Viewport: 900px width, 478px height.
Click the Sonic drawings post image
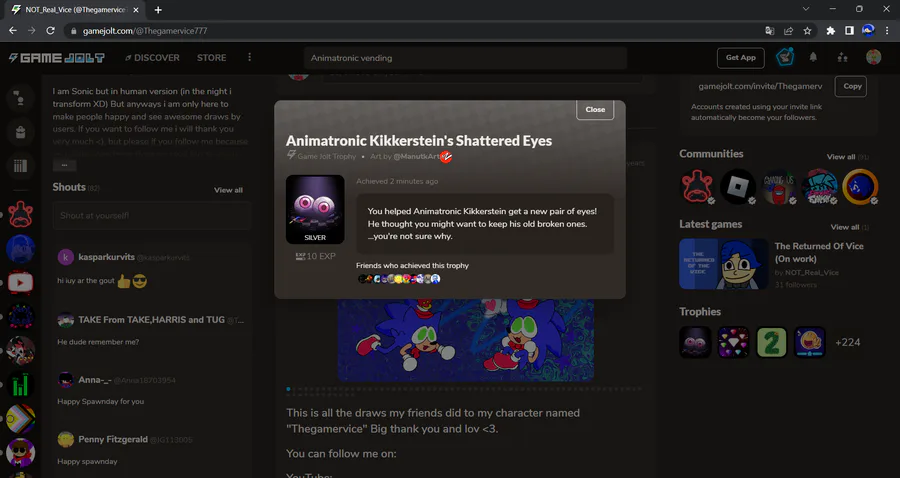tap(465, 340)
